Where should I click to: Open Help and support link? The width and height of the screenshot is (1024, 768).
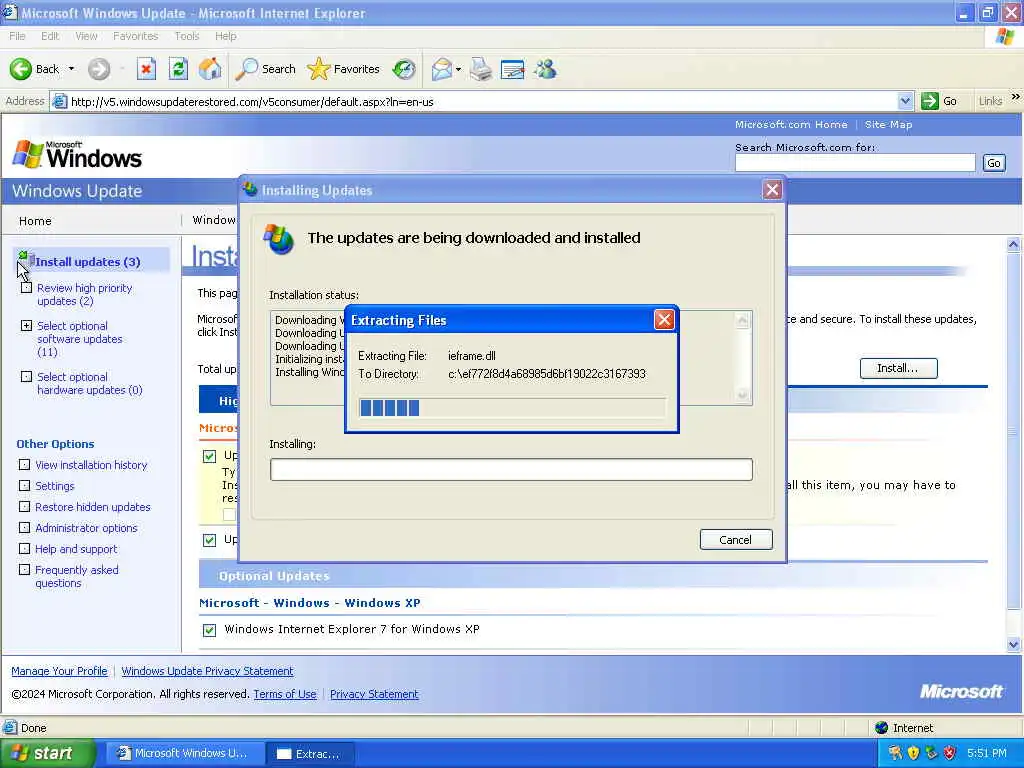(76, 549)
